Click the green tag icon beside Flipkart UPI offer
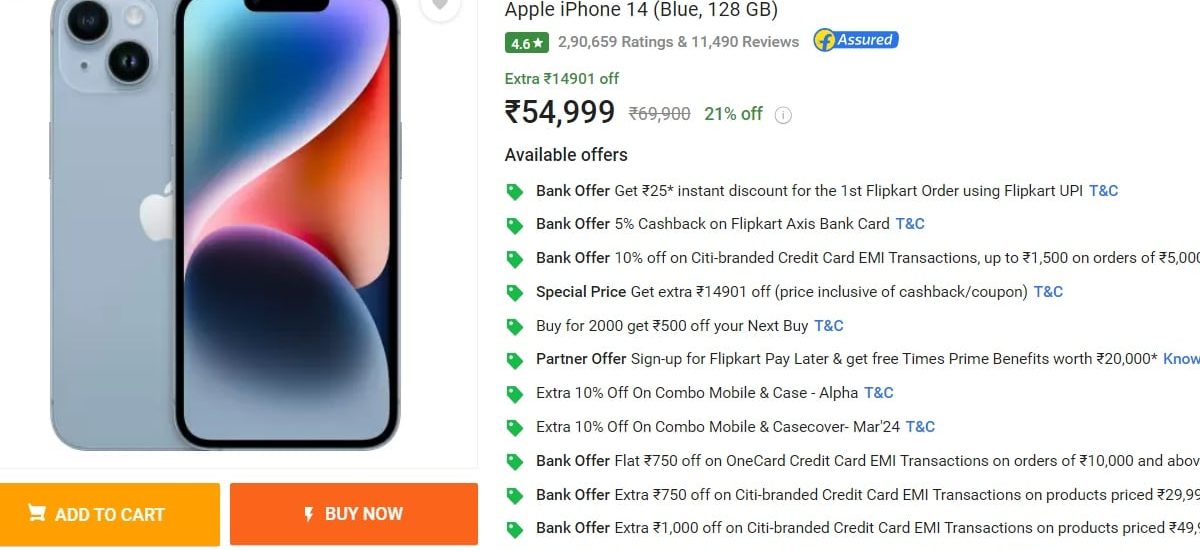1200x550 pixels. tap(514, 191)
